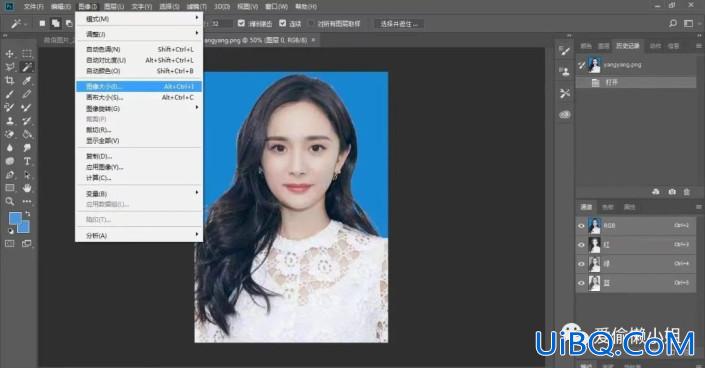Choose Auto Contrast (自动对比度) menu item
705x368 pixels.
[x=139, y=60]
